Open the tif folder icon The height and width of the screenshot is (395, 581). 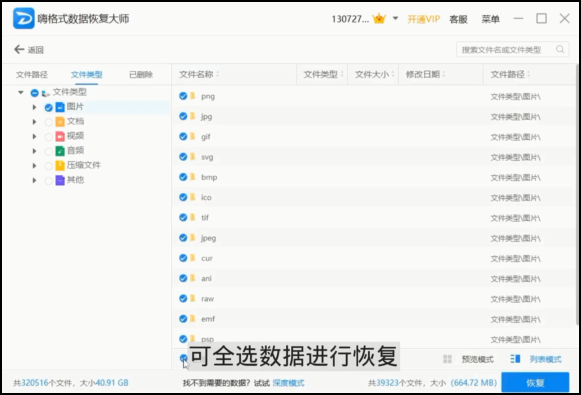[x=193, y=217]
